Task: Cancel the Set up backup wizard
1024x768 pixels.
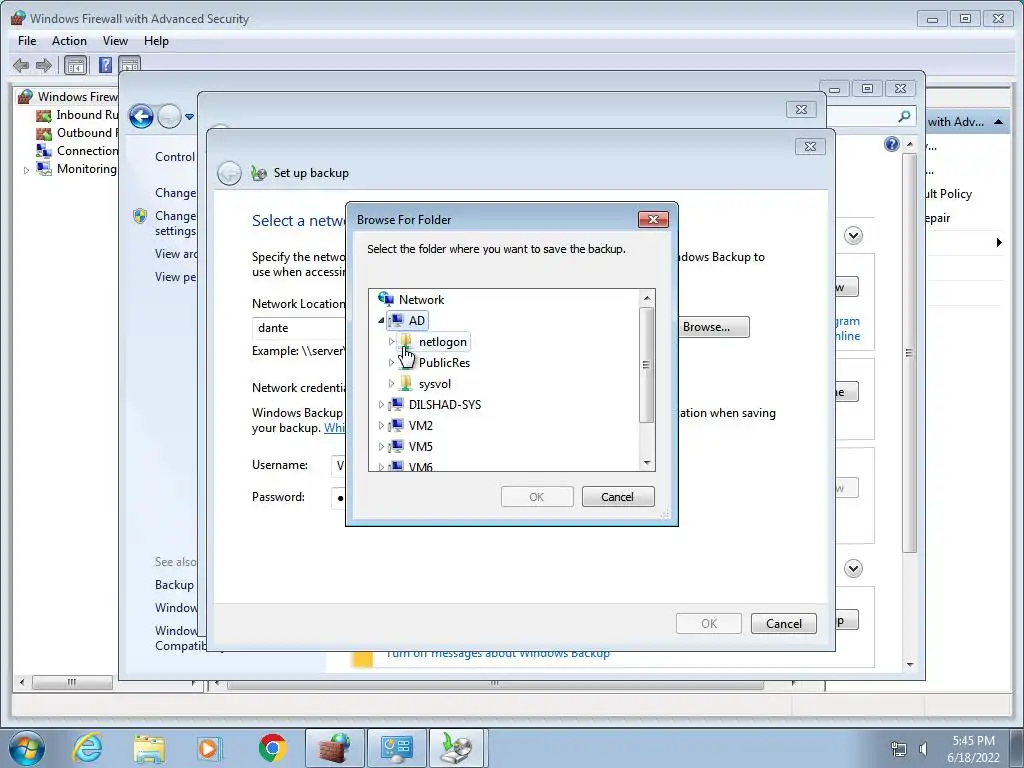Action: pos(784,623)
